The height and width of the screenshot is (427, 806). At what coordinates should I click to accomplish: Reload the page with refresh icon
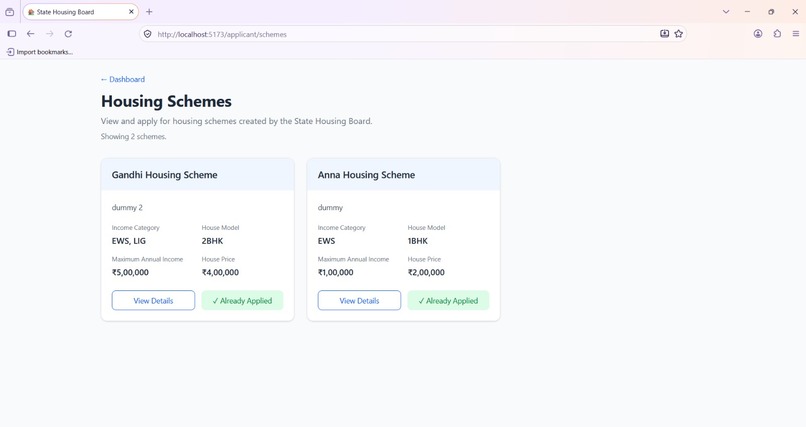pos(68,34)
